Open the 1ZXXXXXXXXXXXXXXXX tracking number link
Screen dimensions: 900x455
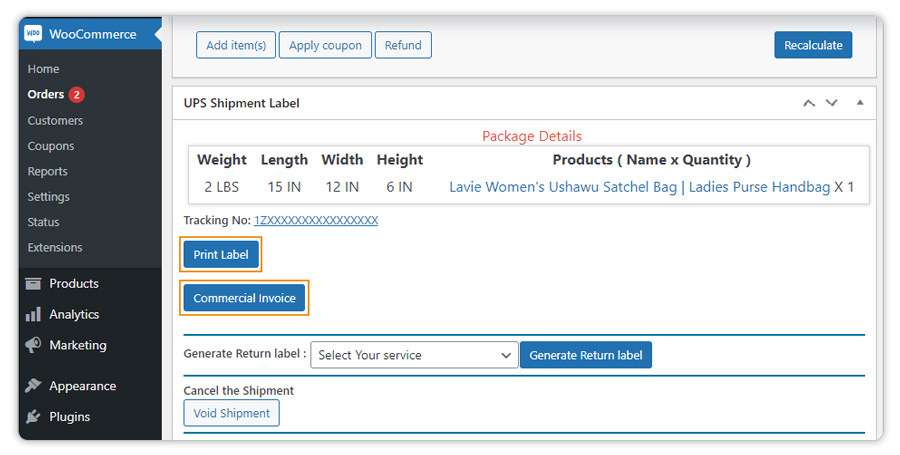[316, 220]
